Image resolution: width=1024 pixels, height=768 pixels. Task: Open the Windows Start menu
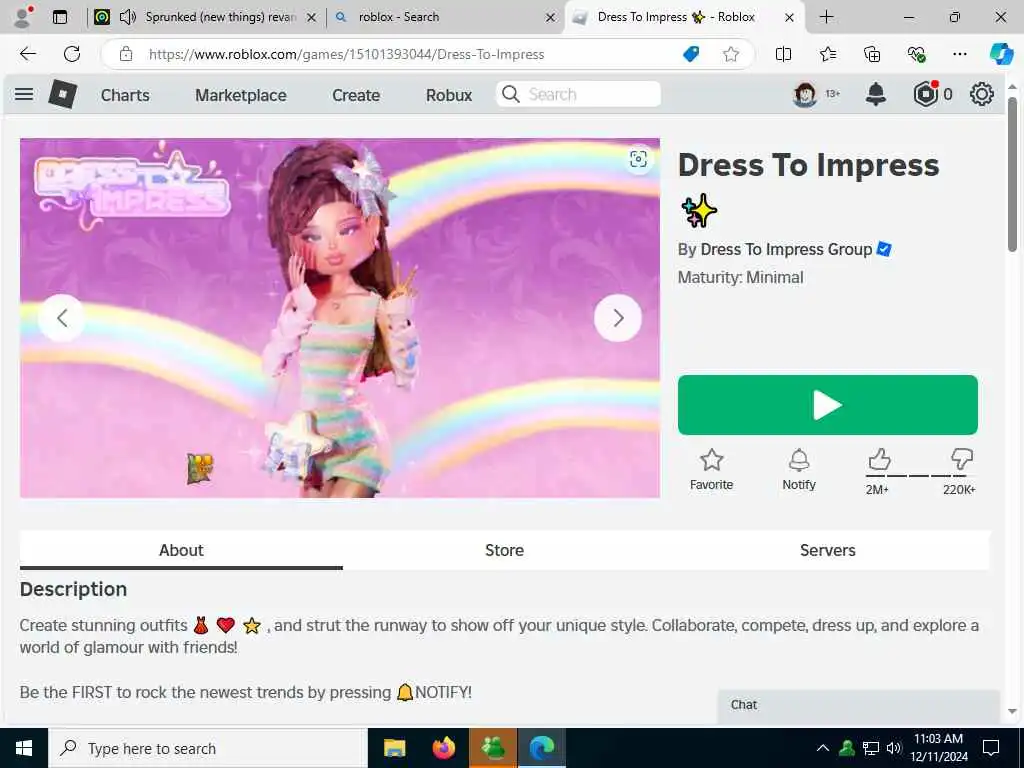[24, 748]
